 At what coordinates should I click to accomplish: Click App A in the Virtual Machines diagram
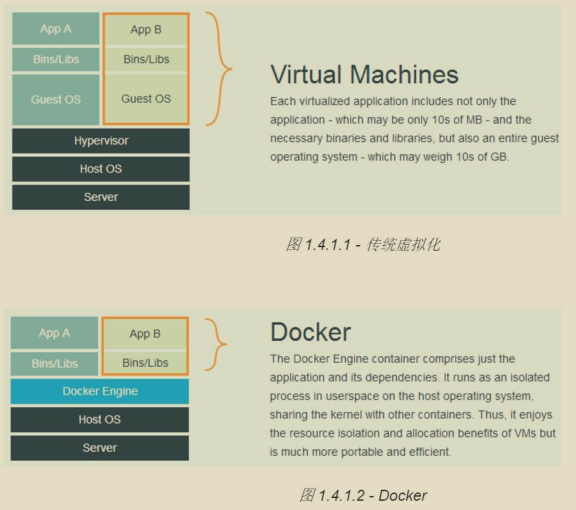click(55, 29)
